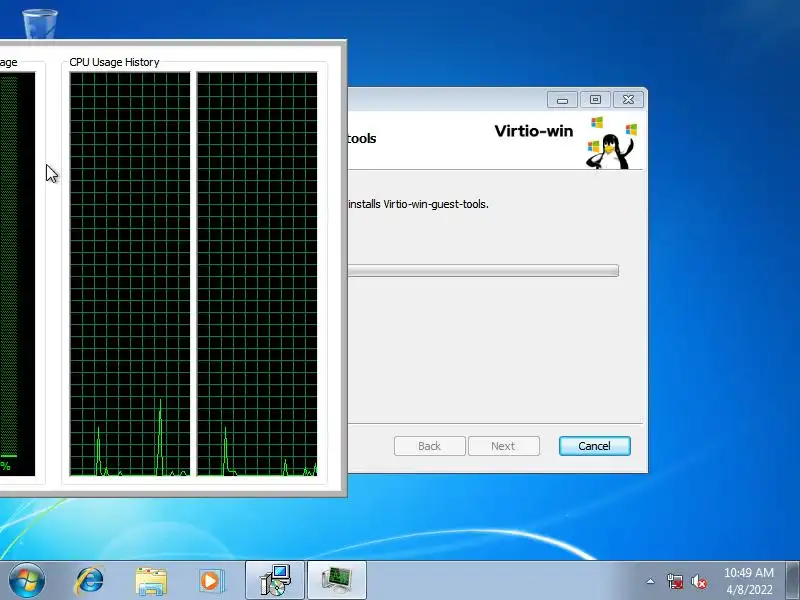Minimize the Virtio-win installer window
Viewport: 800px width, 600px height.
tap(562, 99)
